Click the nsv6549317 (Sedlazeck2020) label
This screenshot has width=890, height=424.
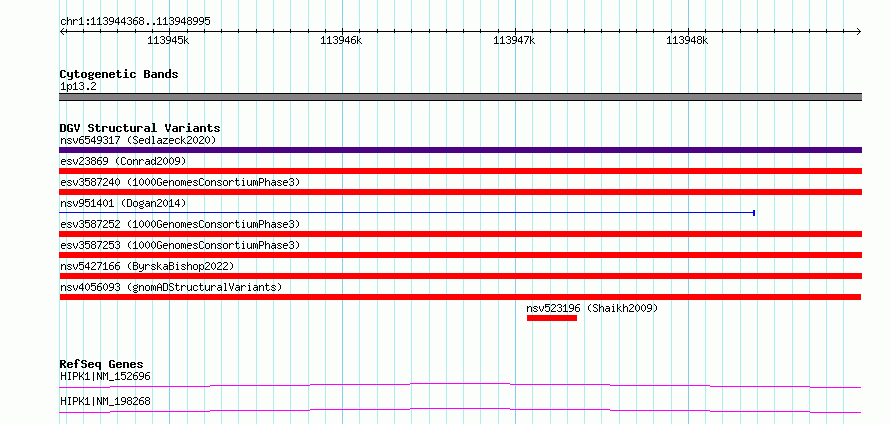[x=138, y=140]
